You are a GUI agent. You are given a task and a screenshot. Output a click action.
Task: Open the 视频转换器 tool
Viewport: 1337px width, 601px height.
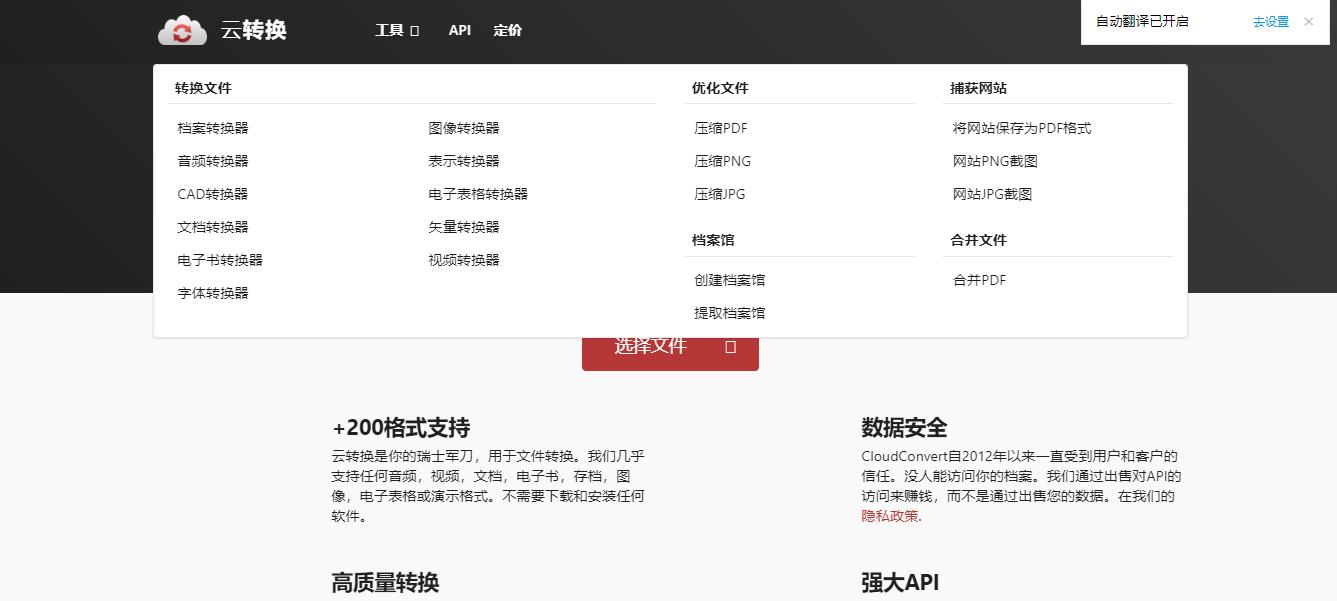click(461, 259)
